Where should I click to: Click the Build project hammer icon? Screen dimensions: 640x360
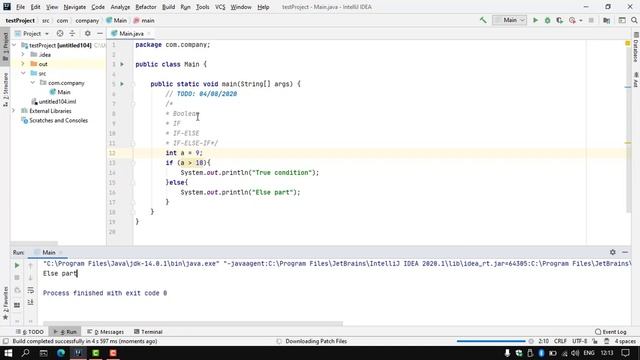(x=483, y=20)
